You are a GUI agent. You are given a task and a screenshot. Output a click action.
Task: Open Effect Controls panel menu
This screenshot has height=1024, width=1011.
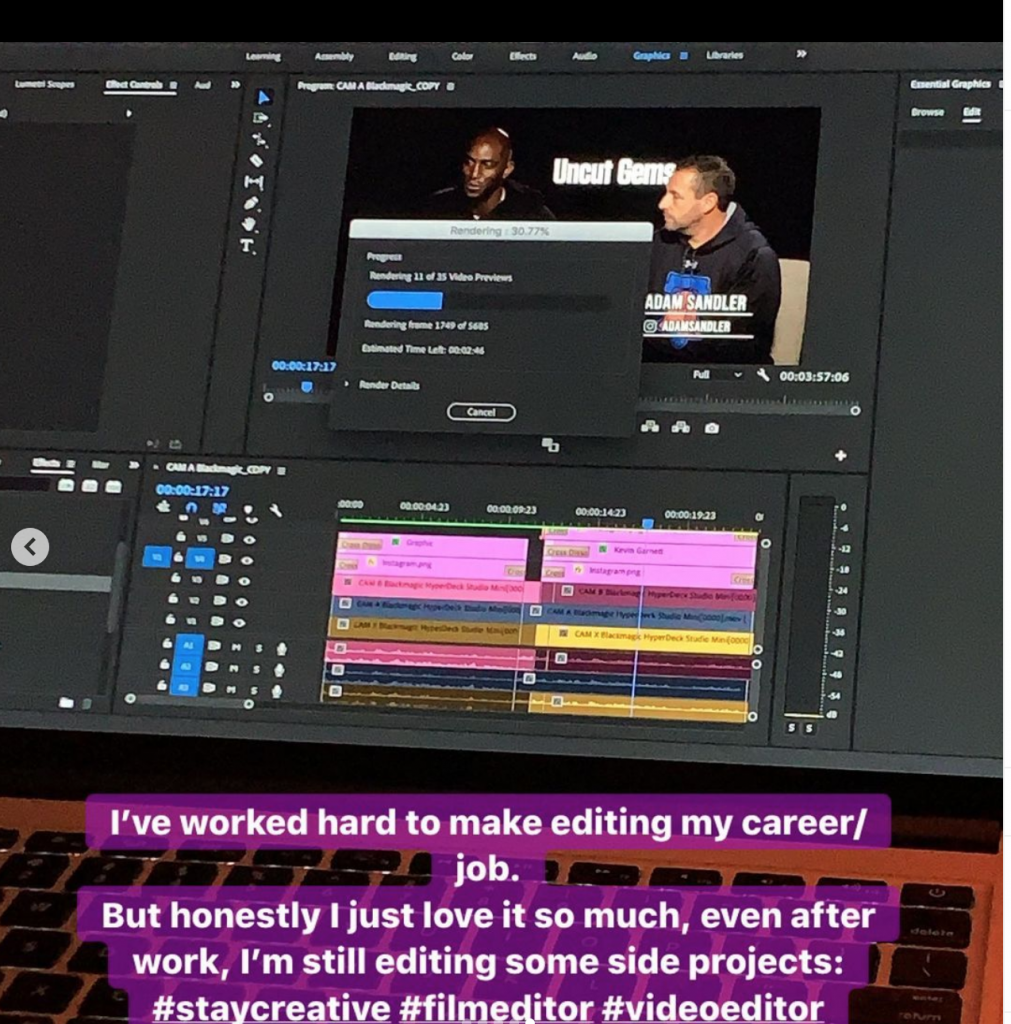click(x=173, y=85)
